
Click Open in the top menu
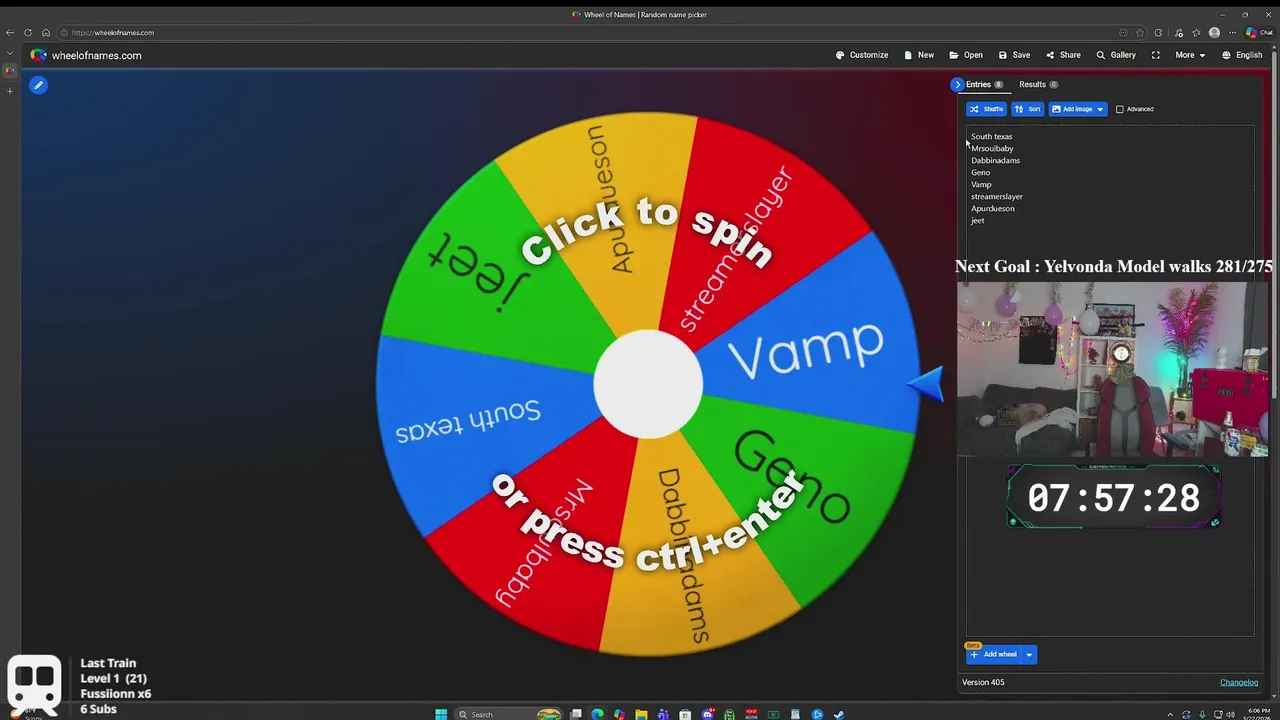[x=966, y=55]
